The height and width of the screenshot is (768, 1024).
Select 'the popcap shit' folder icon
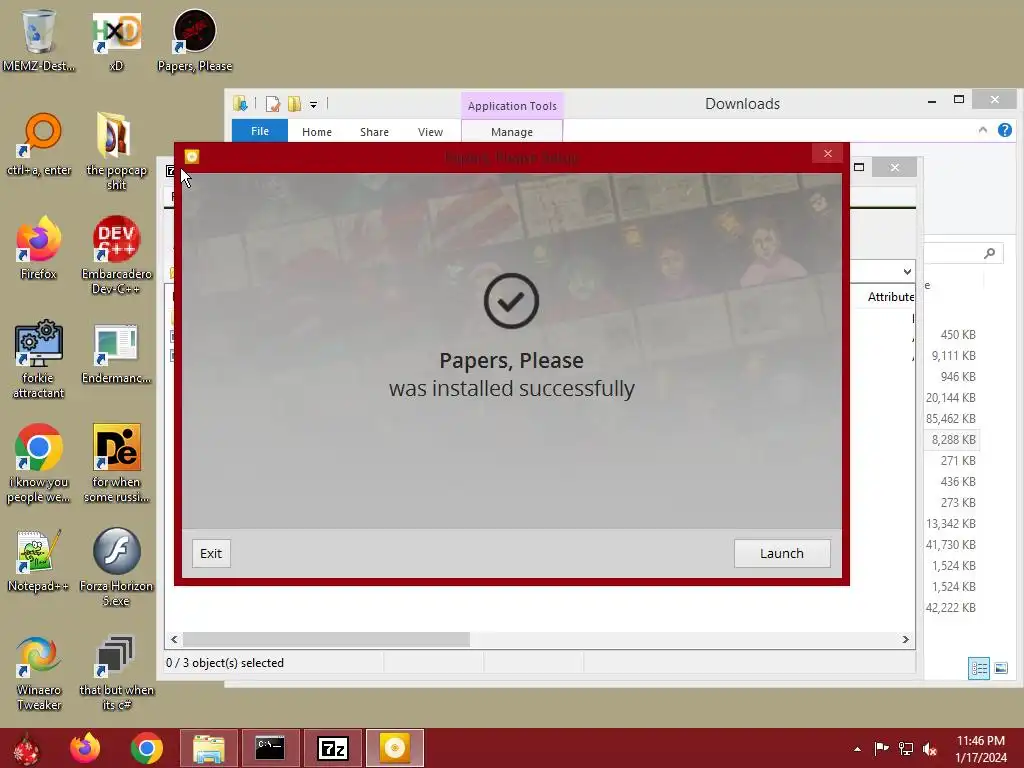click(116, 150)
